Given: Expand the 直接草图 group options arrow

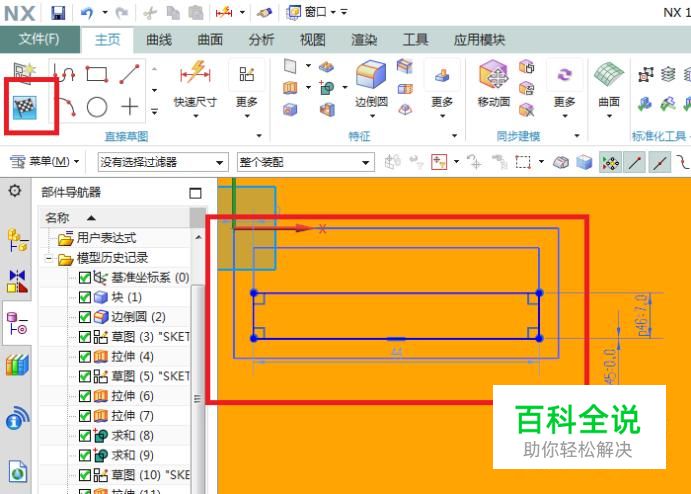Looking at the screenshot, I should [259, 136].
